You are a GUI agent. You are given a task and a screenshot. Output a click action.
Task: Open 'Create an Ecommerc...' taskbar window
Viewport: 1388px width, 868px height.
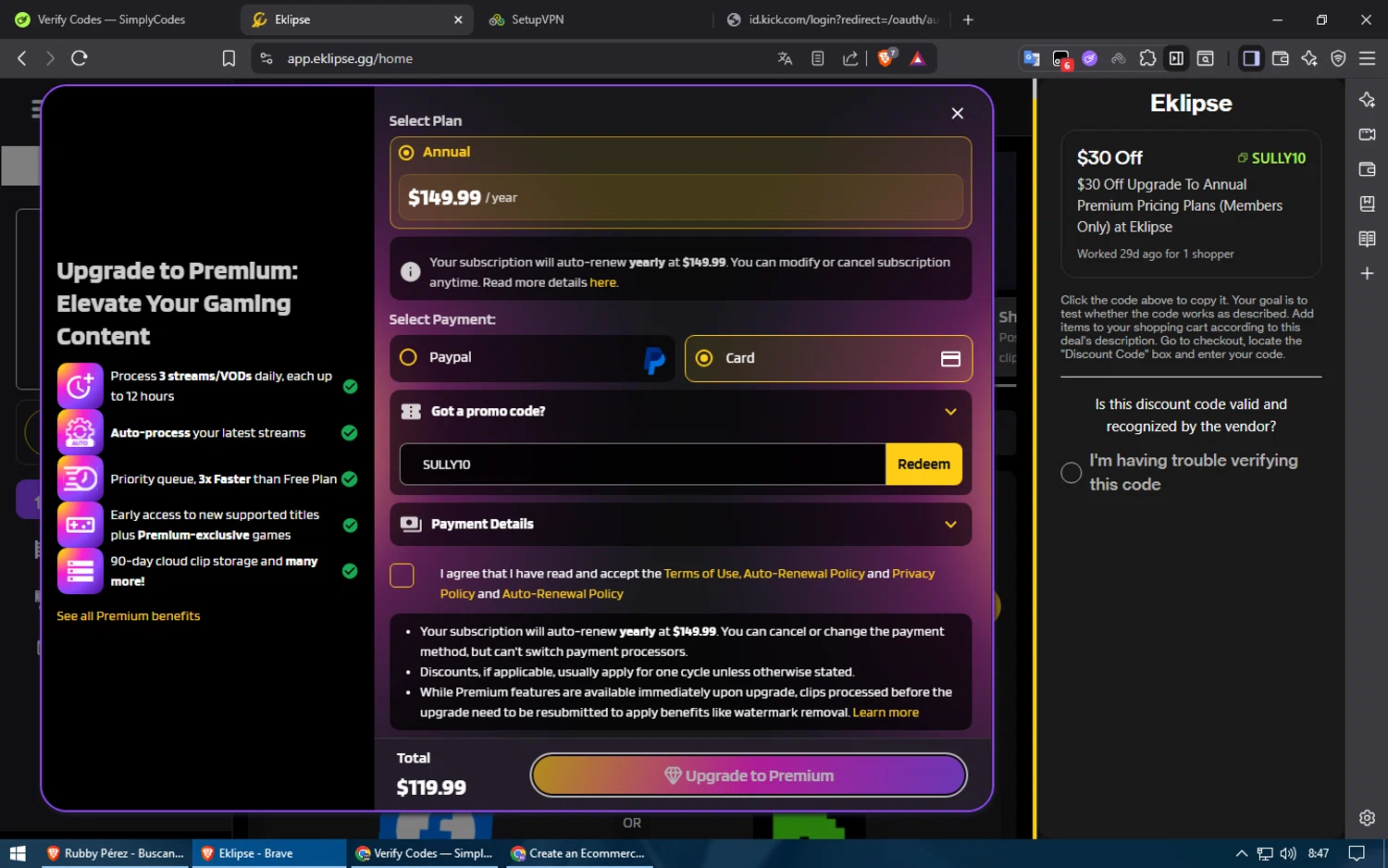tap(578, 853)
